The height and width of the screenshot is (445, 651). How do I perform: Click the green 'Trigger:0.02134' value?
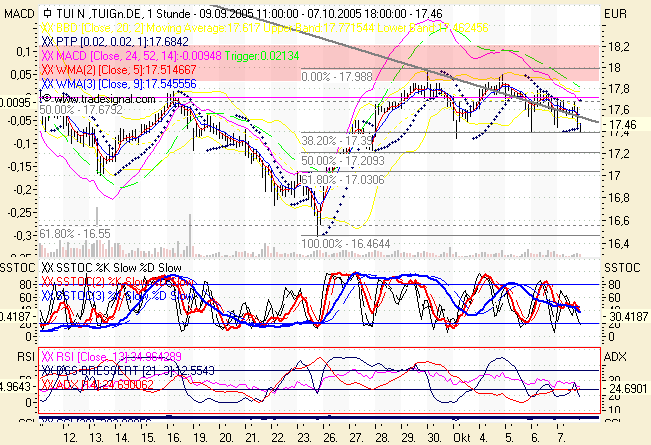(x=262, y=56)
